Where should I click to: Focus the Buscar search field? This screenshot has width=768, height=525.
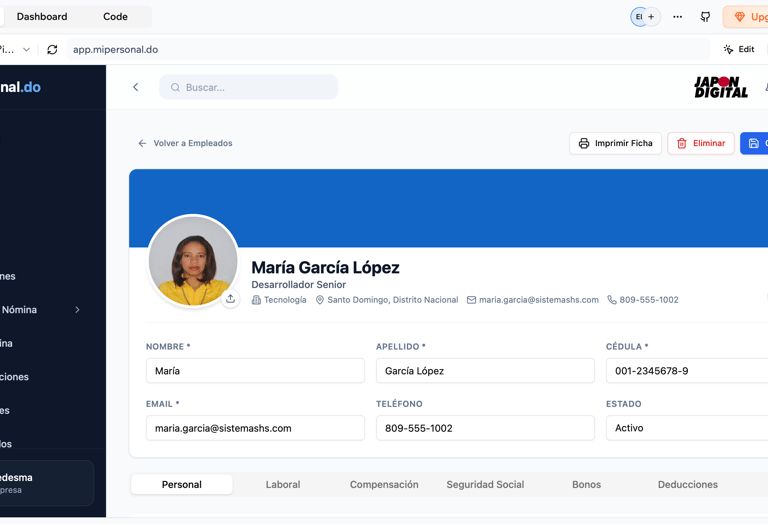tap(249, 87)
